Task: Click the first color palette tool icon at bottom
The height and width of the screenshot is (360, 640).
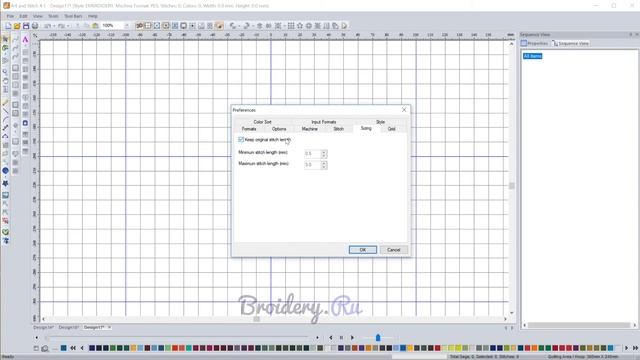Action: click(x=36, y=348)
